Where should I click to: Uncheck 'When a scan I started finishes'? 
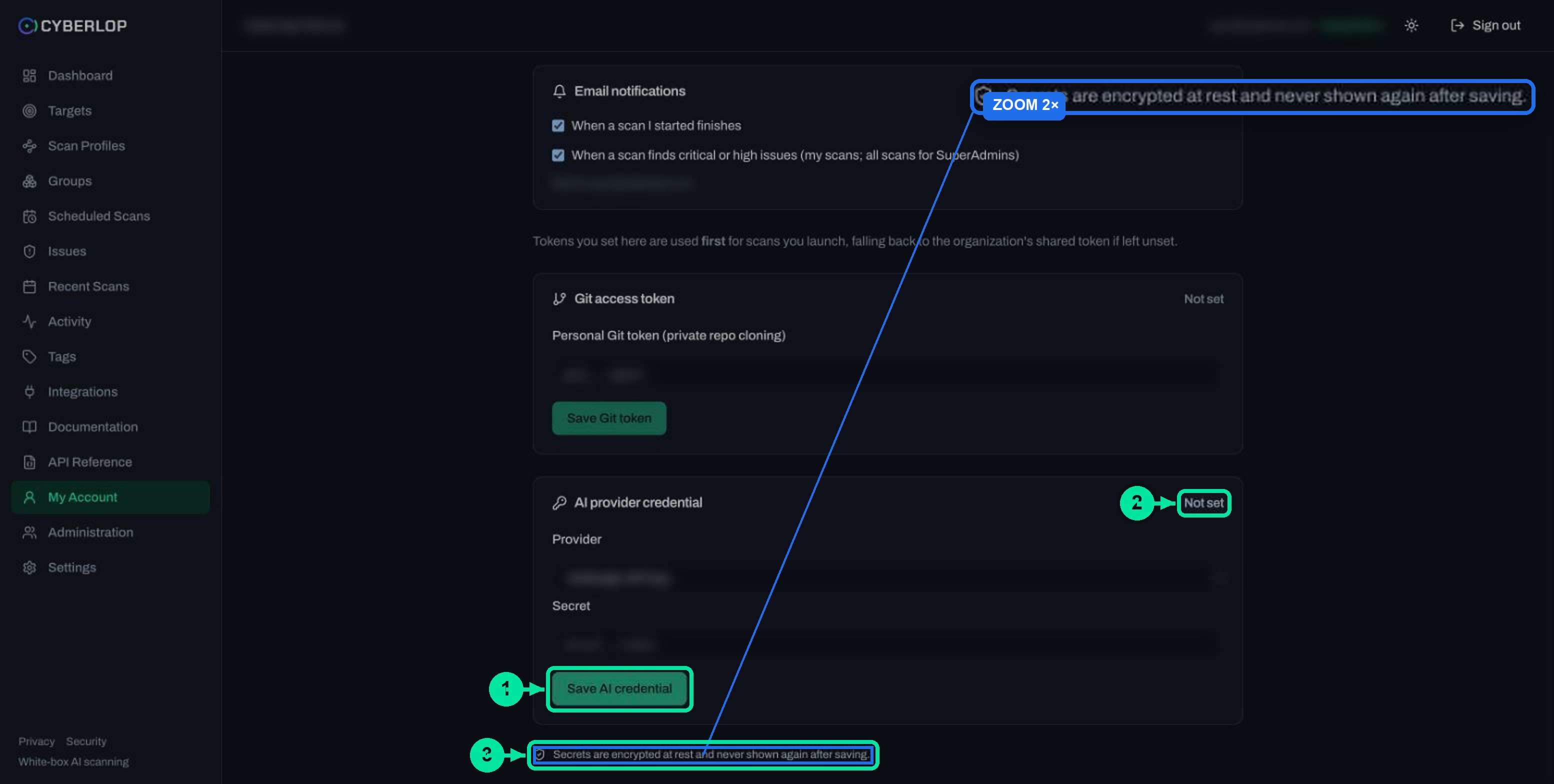558,125
